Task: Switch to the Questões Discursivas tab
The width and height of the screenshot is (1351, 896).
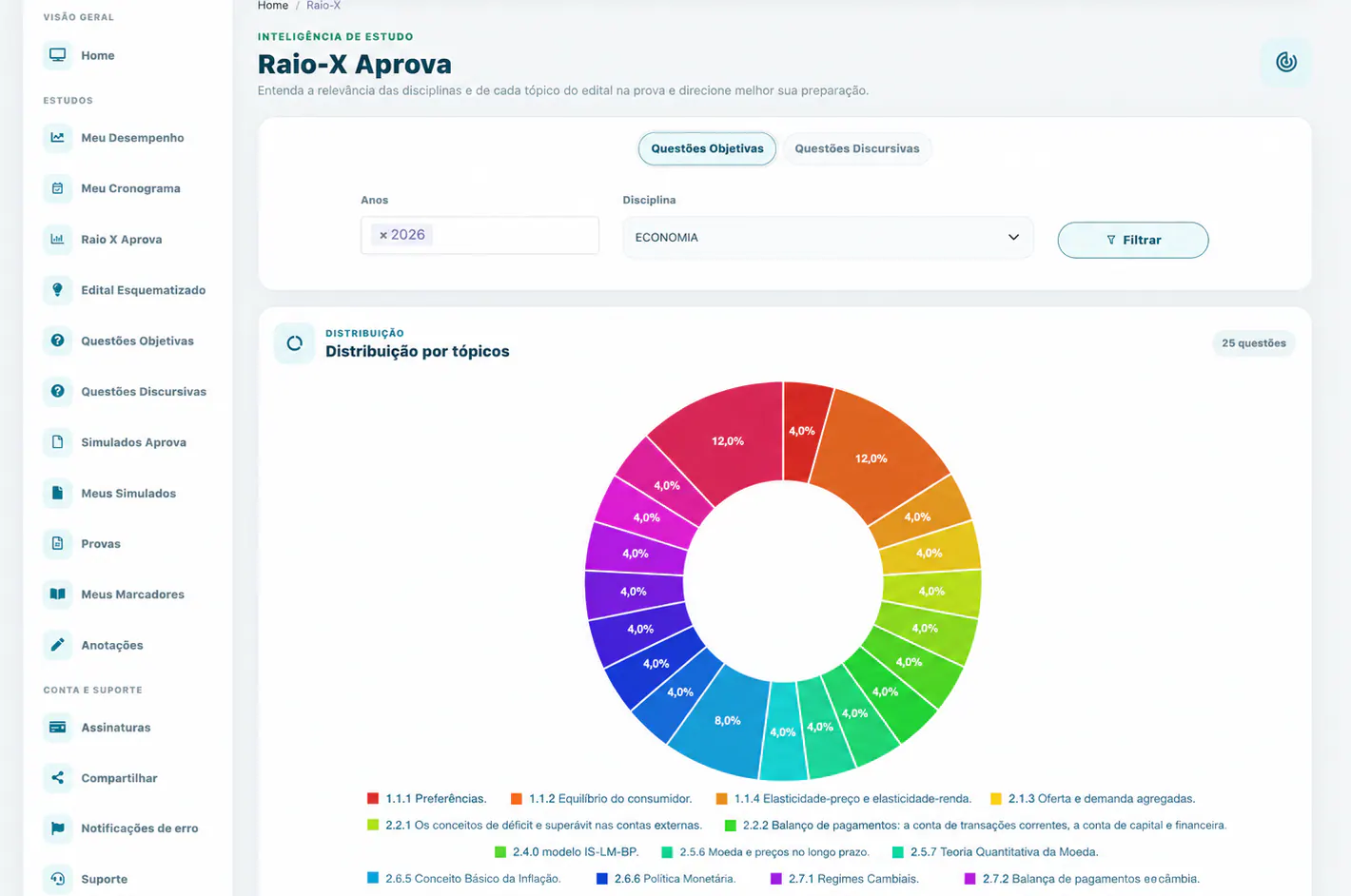Action: click(857, 148)
